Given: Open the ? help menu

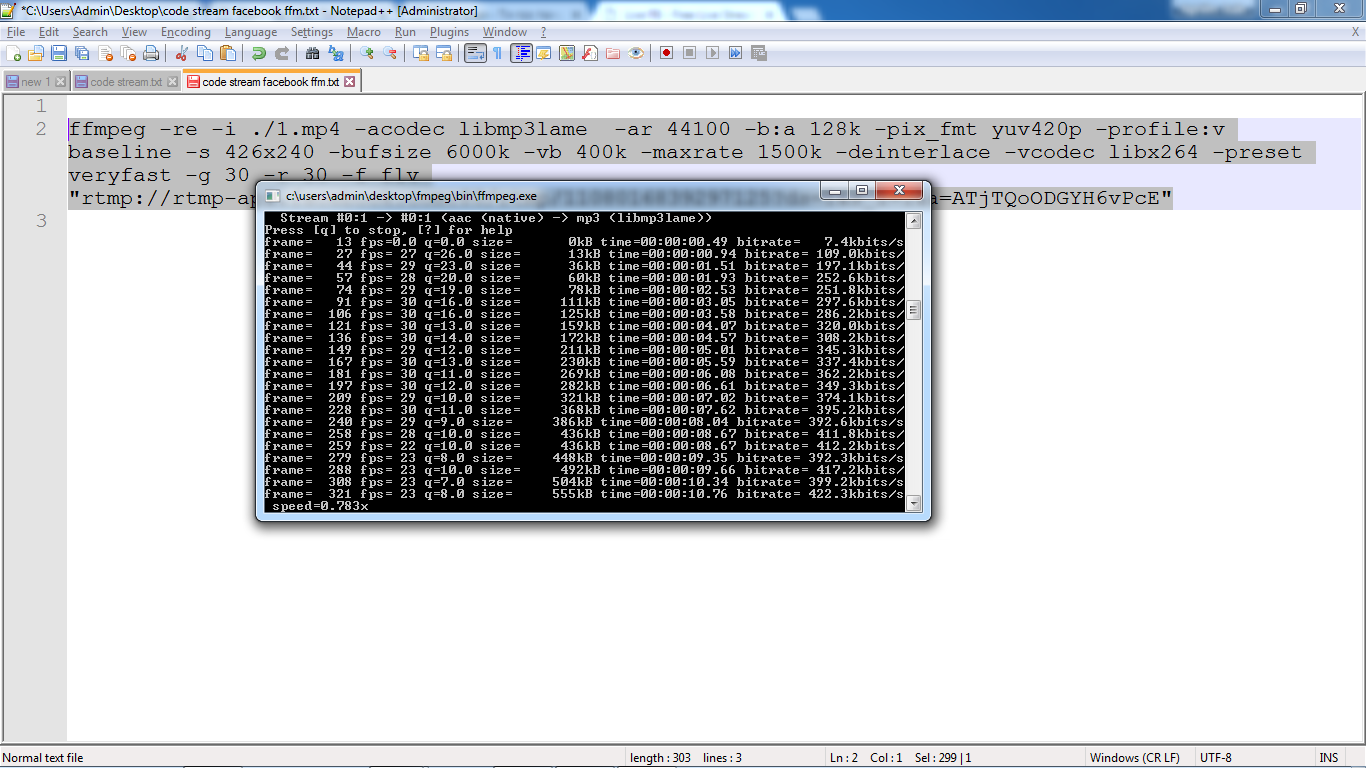Looking at the screenshot, I should point(544,32).
